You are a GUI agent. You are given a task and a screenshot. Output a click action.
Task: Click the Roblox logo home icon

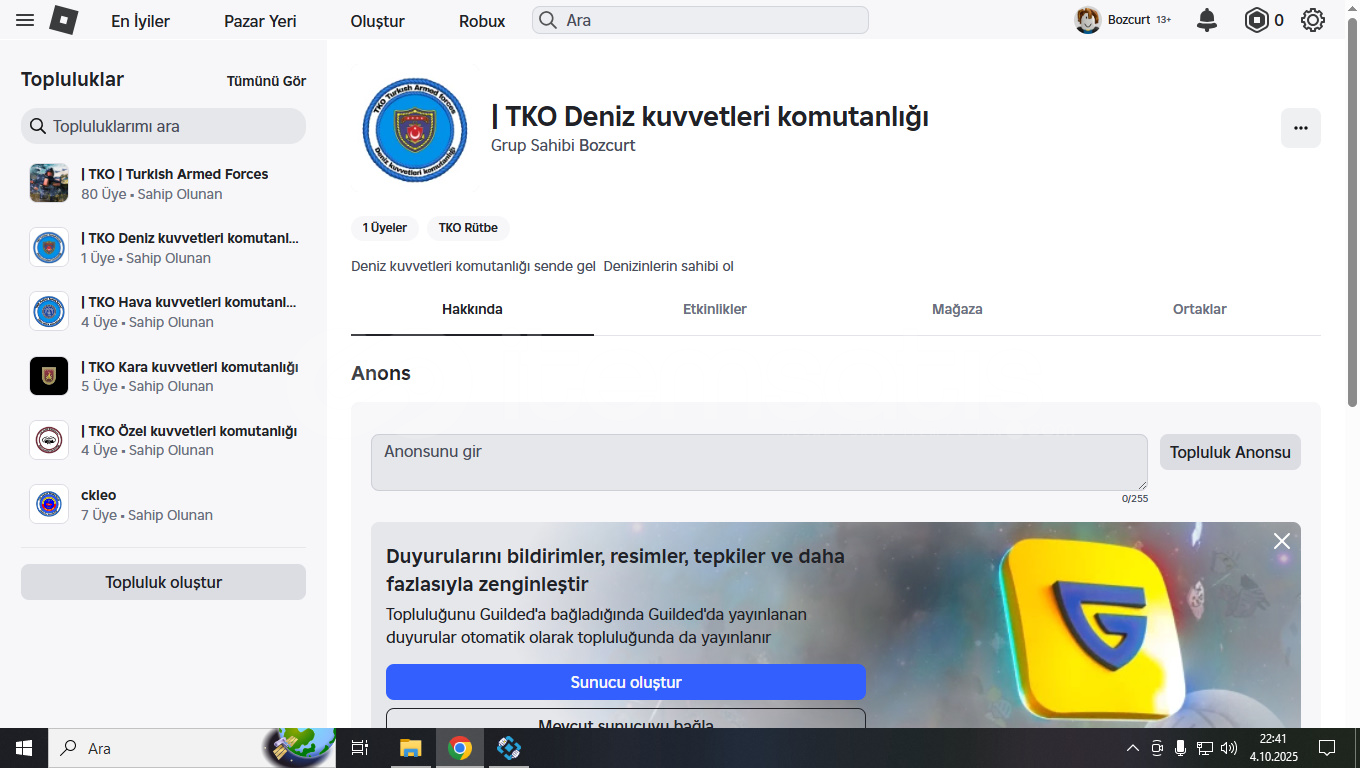click(x=64, y=20)
